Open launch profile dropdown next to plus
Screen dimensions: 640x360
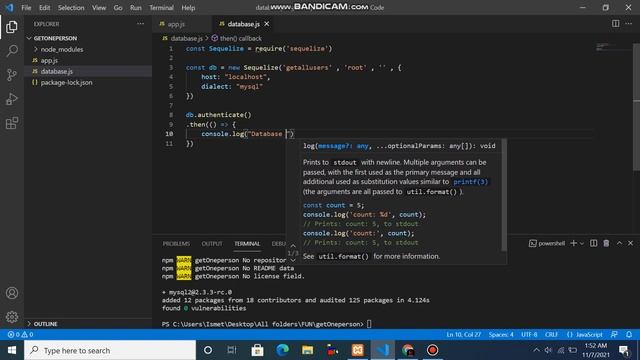tap(582, 243)
